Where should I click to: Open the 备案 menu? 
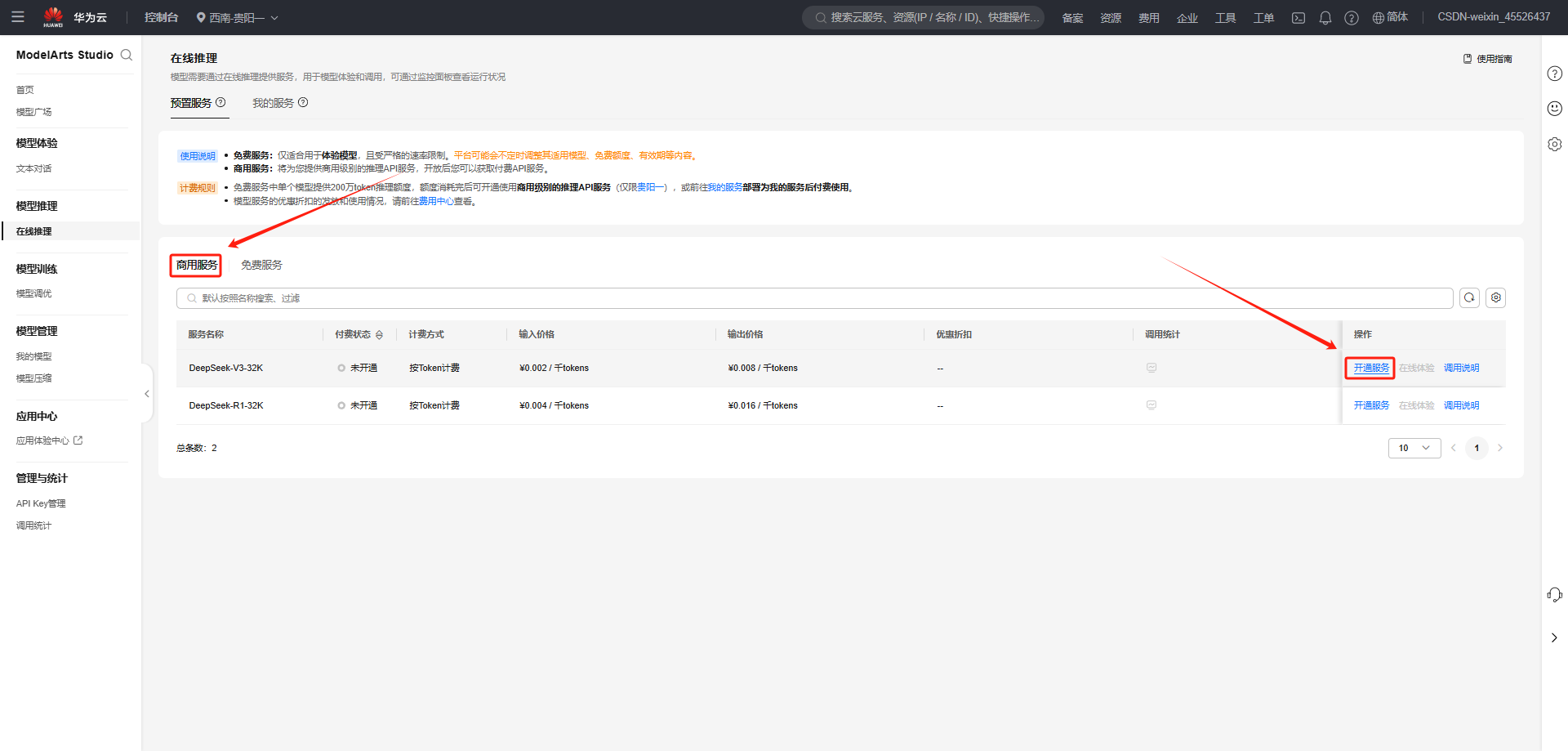point(1072,18)
